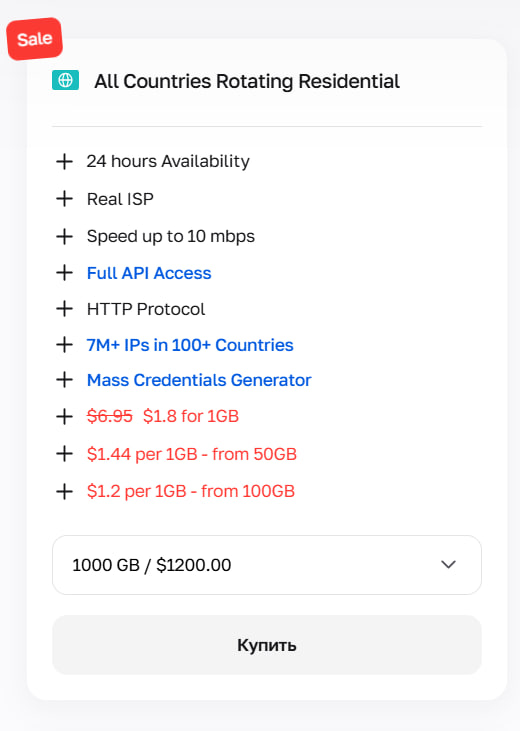Click plus icon beside Mass Credentials Generator
Screen dimensions: 520x731
click(x=64, y=380)
